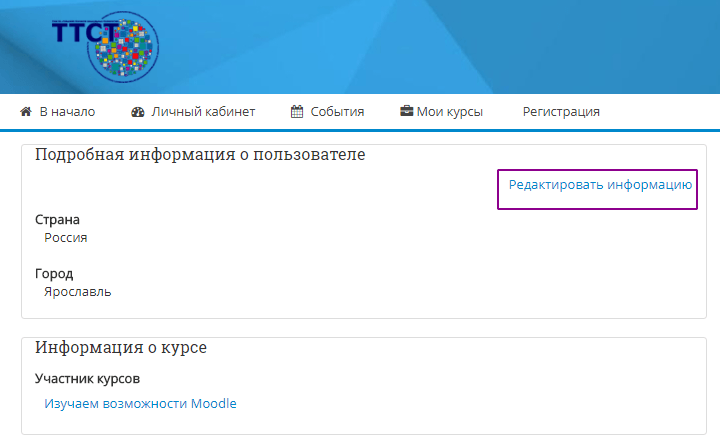720x448 pixels.
Task: Go to Личный кабинет in navigation
Action: (x=203, y=112)
